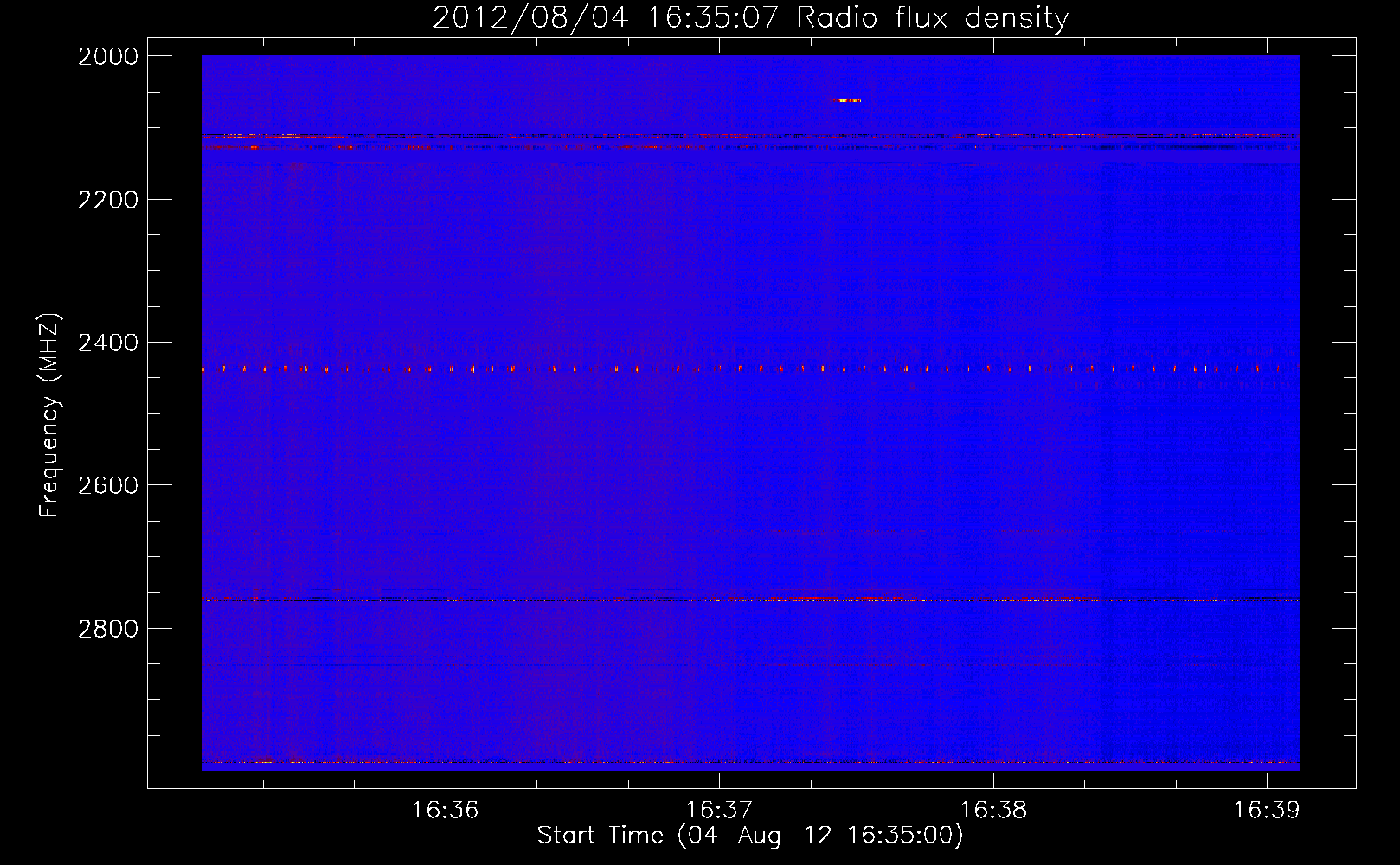This screenshot has height=865, width=1400.
Task: Click the 2800 frequency tick label
Action: click(x=108, y=629)
